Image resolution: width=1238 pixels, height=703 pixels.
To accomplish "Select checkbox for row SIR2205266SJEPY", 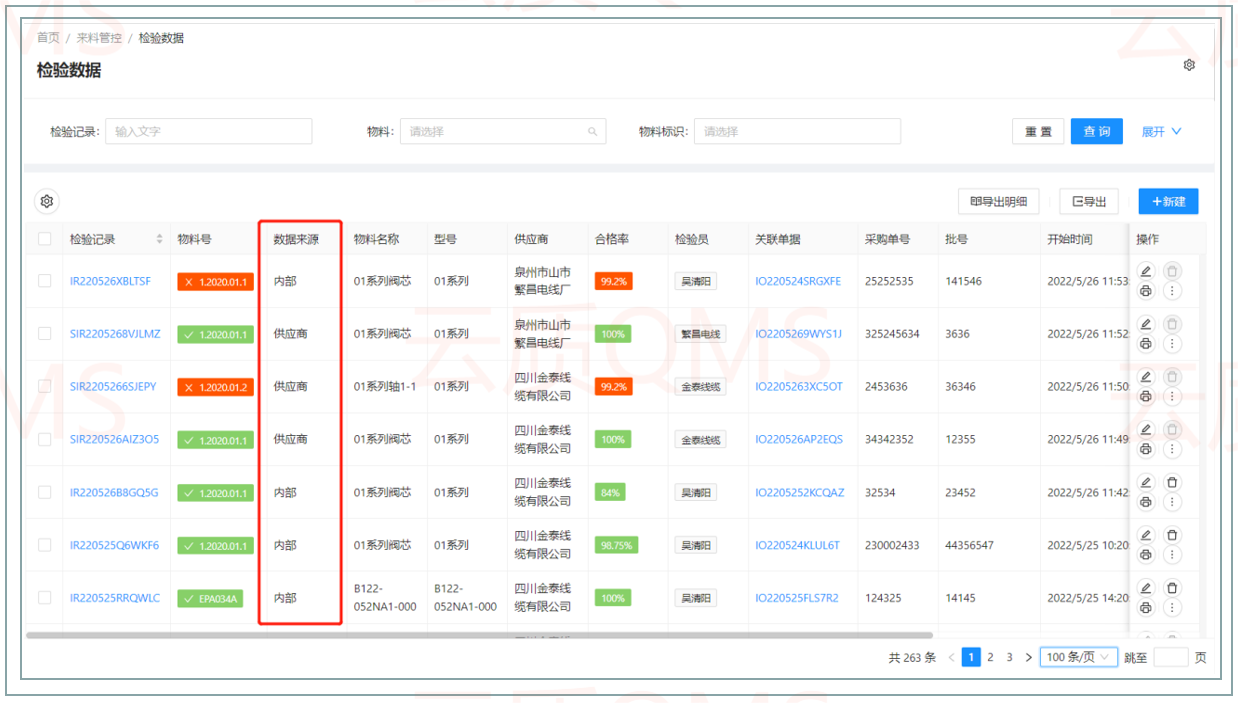I will point(45,386).
